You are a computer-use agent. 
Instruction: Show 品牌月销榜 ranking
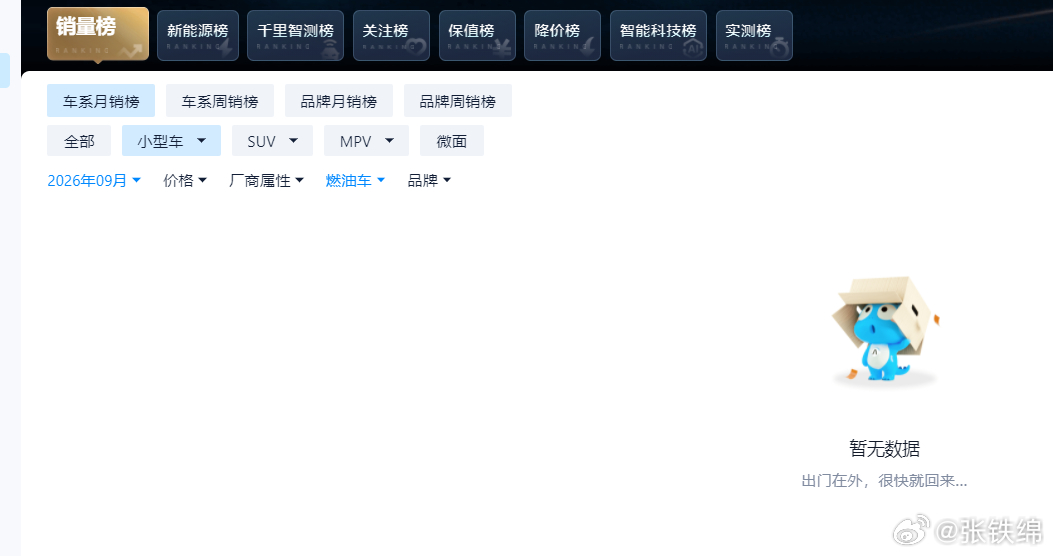(x=338, y=101)
